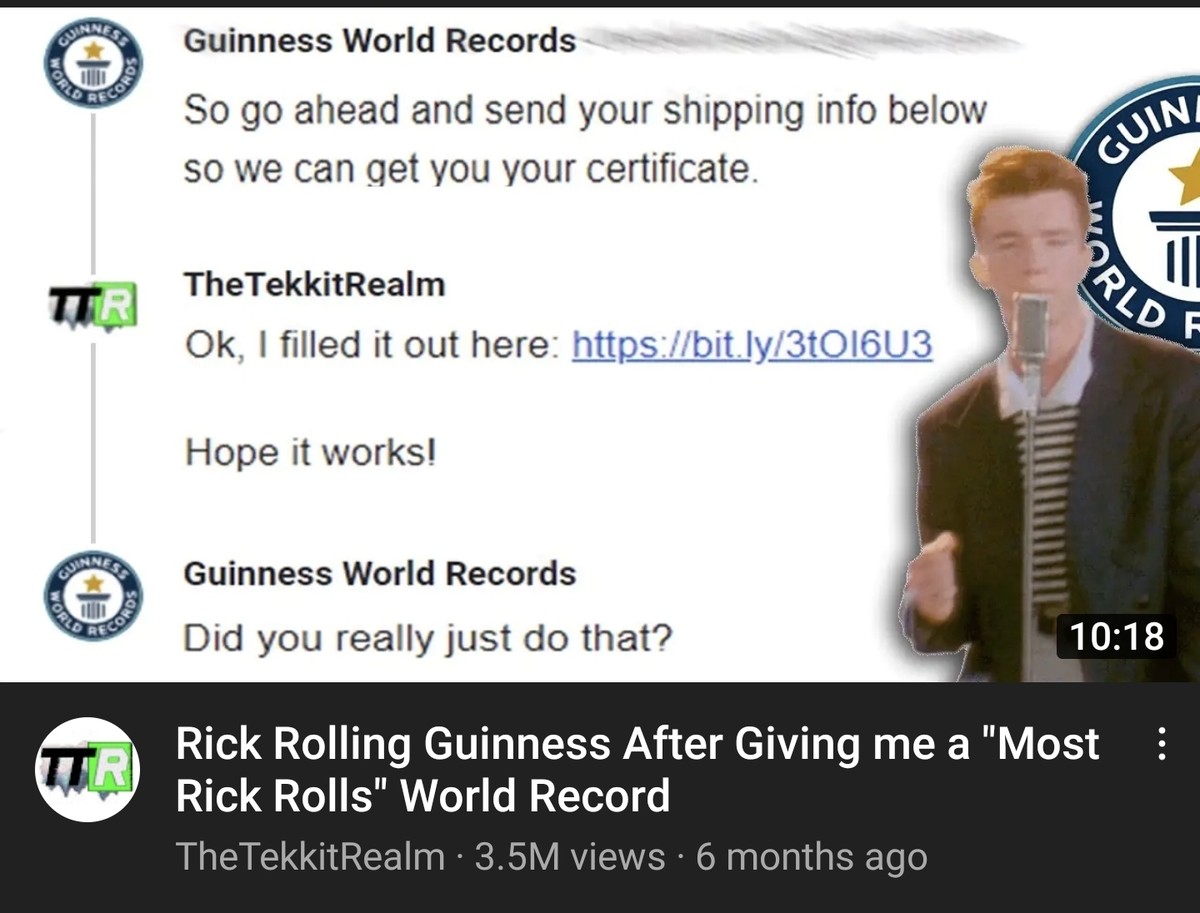Click the scribbled-out email next to the Guinness name
This screenshot has width=1200, height=913.
(x=800, y=38)
